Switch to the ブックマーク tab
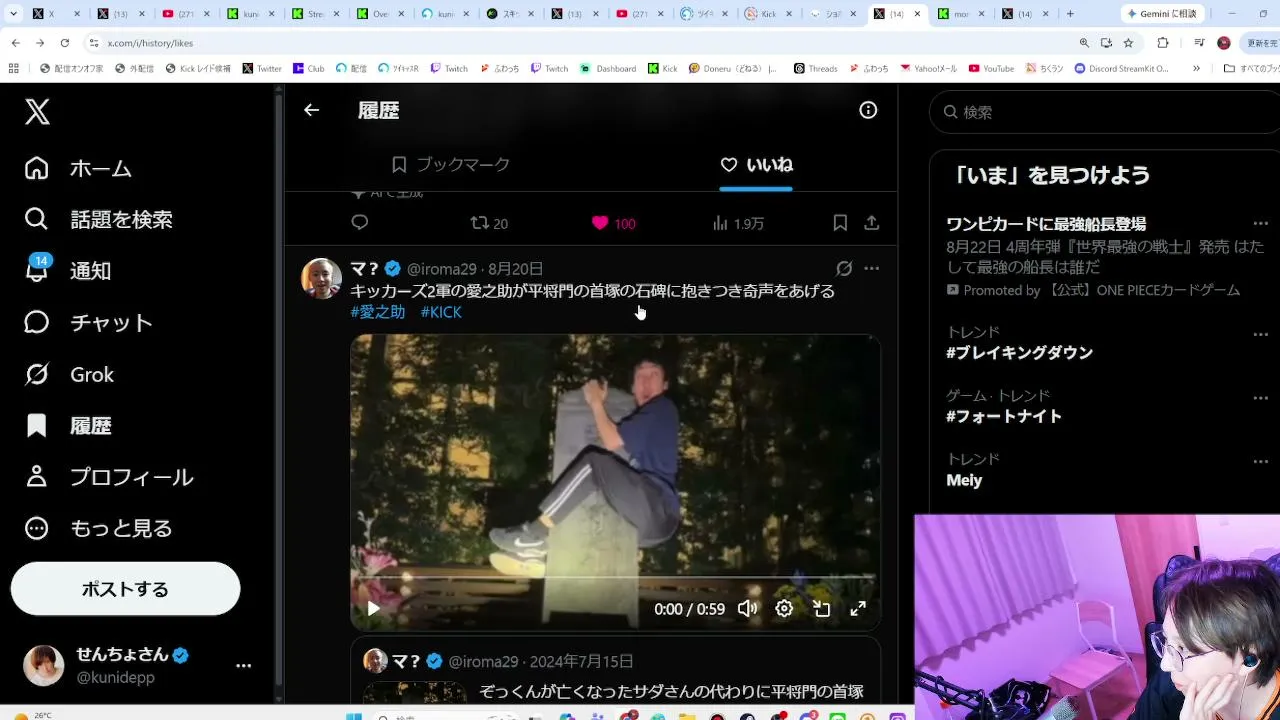1280x720 pixels. (x=451, y=165)
